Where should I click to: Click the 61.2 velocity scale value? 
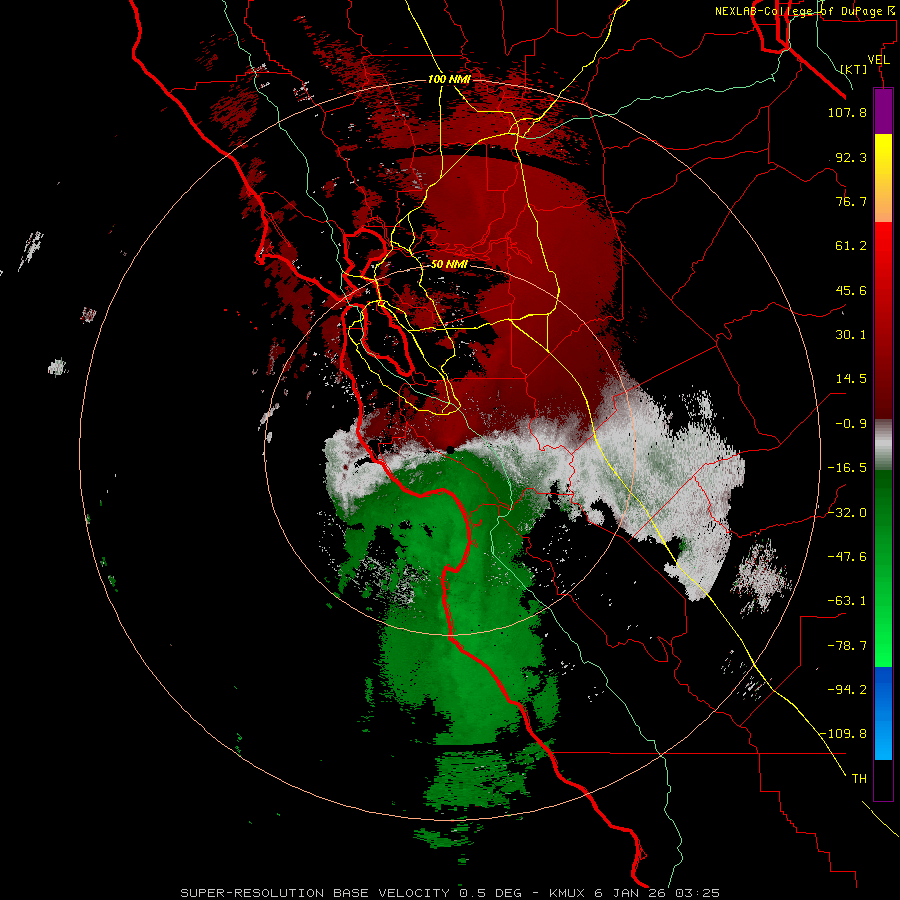tap(851, 246)
